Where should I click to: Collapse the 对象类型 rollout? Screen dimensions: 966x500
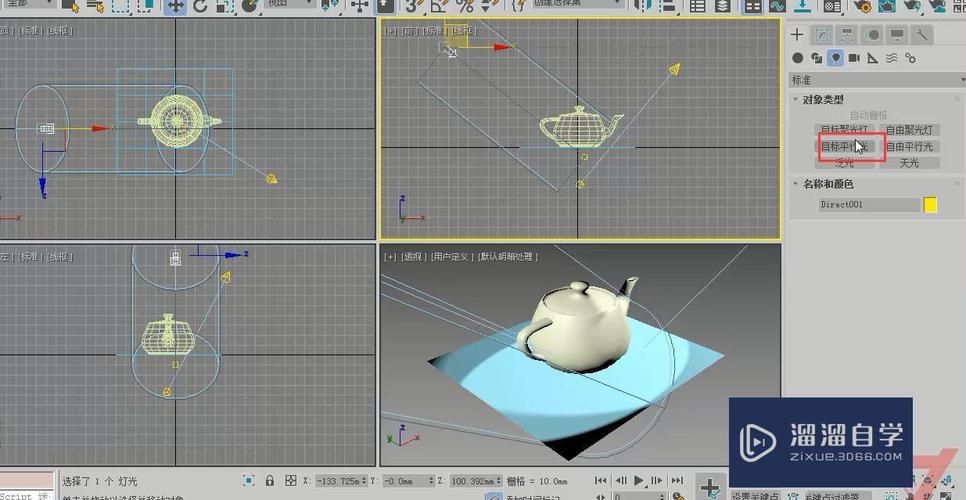tap(824, 100)
